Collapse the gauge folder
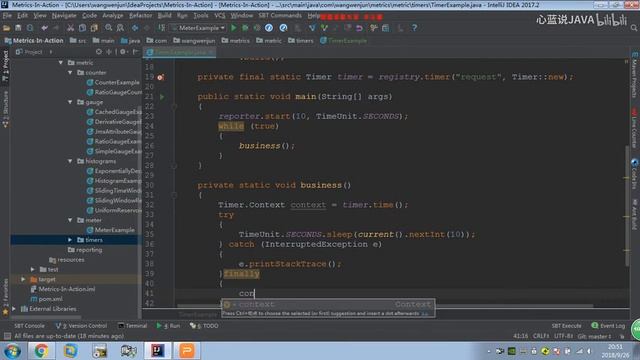640x360 pixels. [x=70, y=102]
